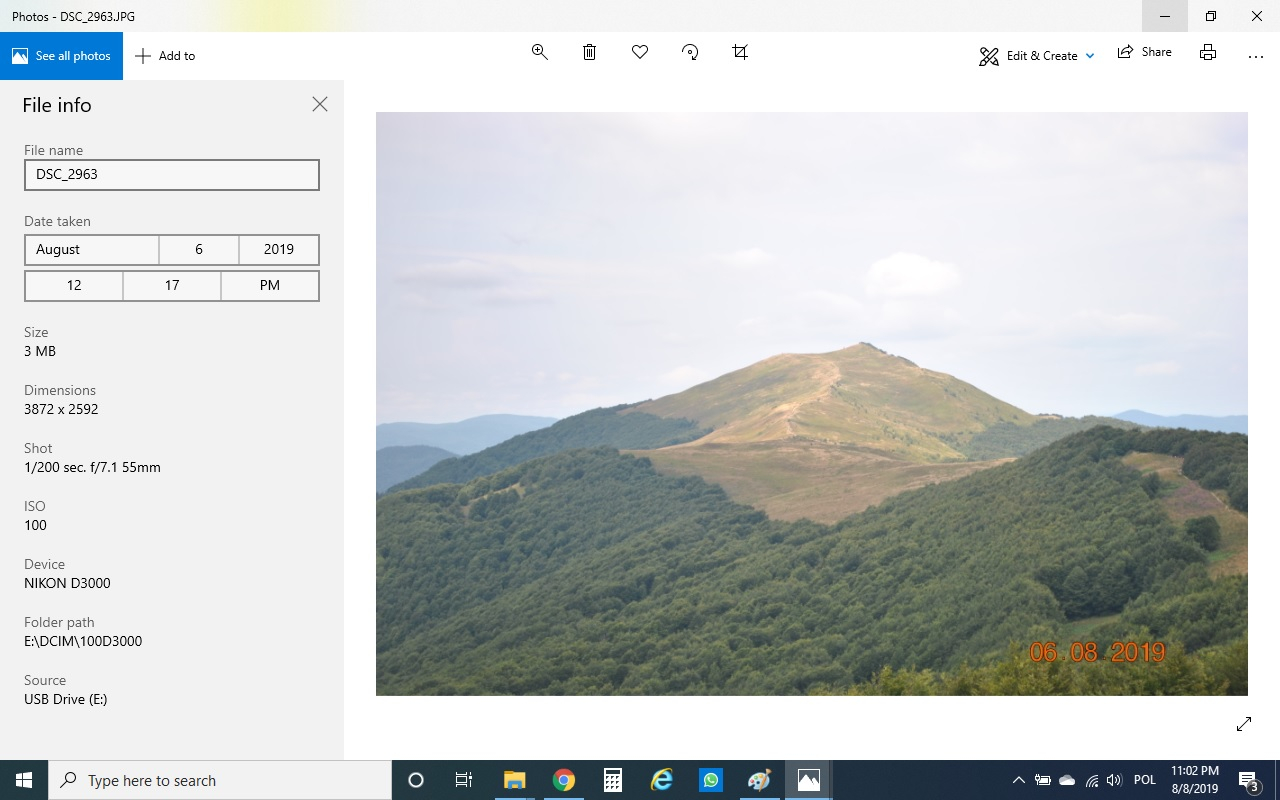Open Chrome from the taskbar

564,780
